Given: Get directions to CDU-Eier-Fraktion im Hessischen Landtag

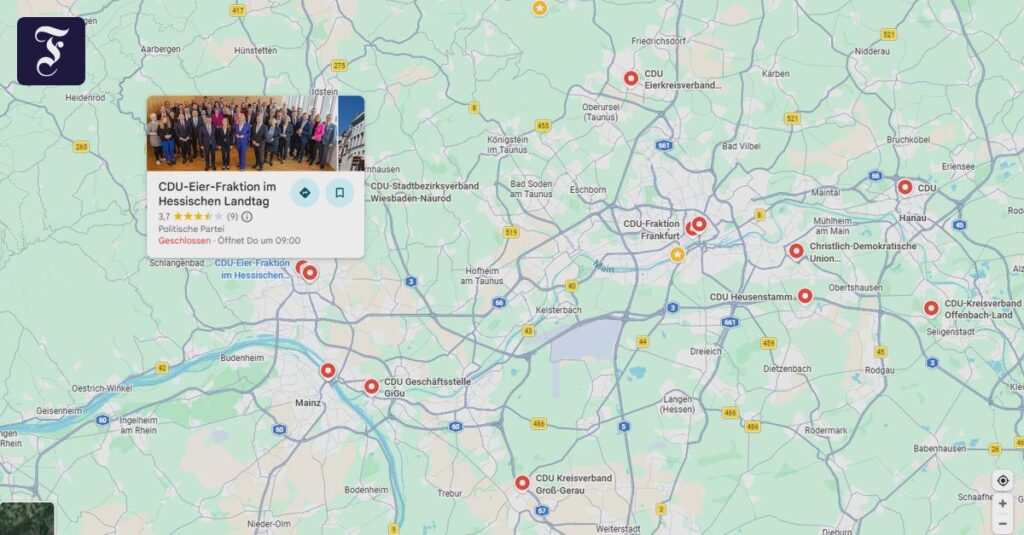Looking at the screenshot, I should [305, 193].
